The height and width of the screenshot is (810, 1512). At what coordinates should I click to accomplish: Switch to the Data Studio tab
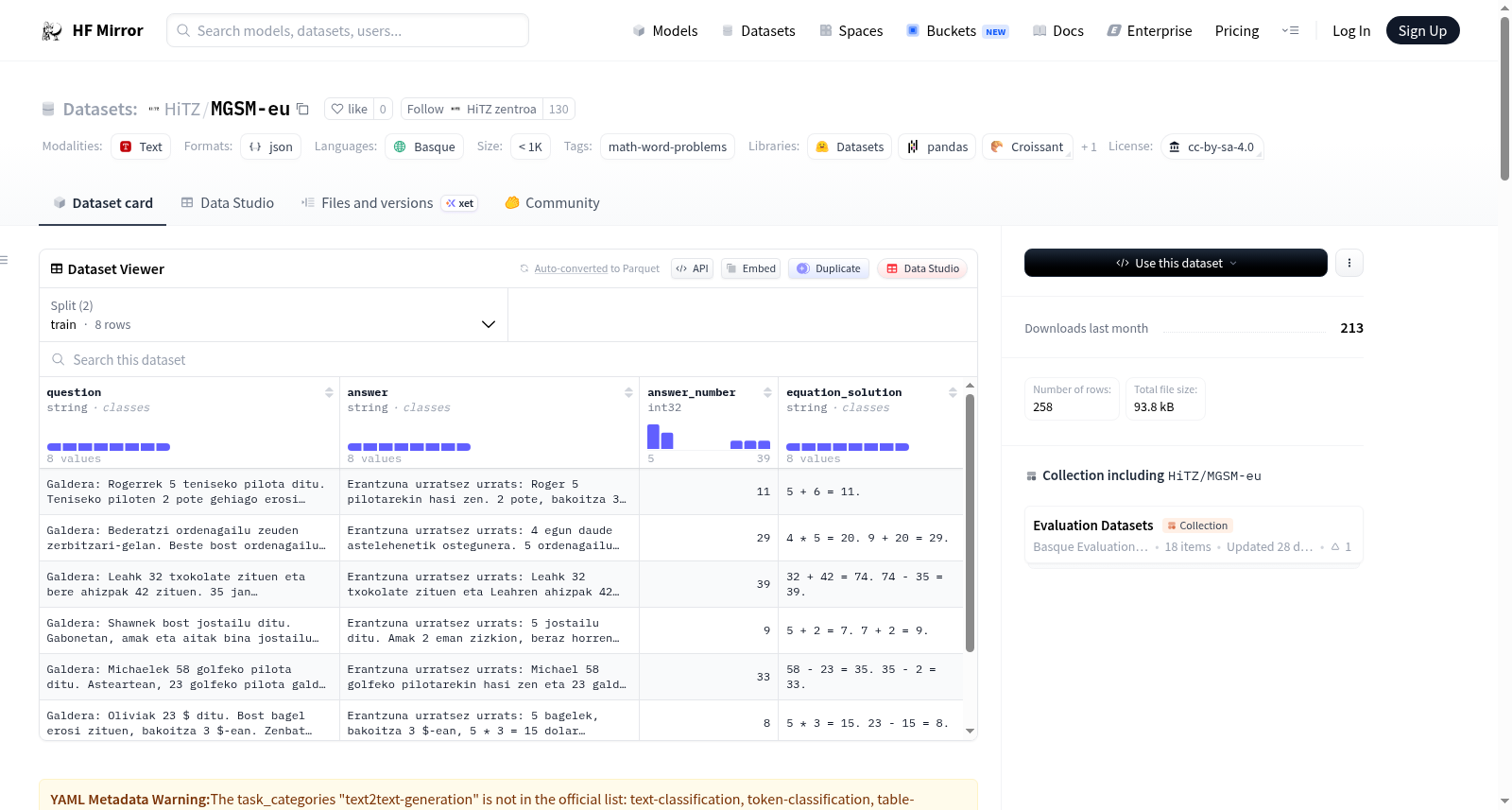pyautogui.click(x=228, y=203)
